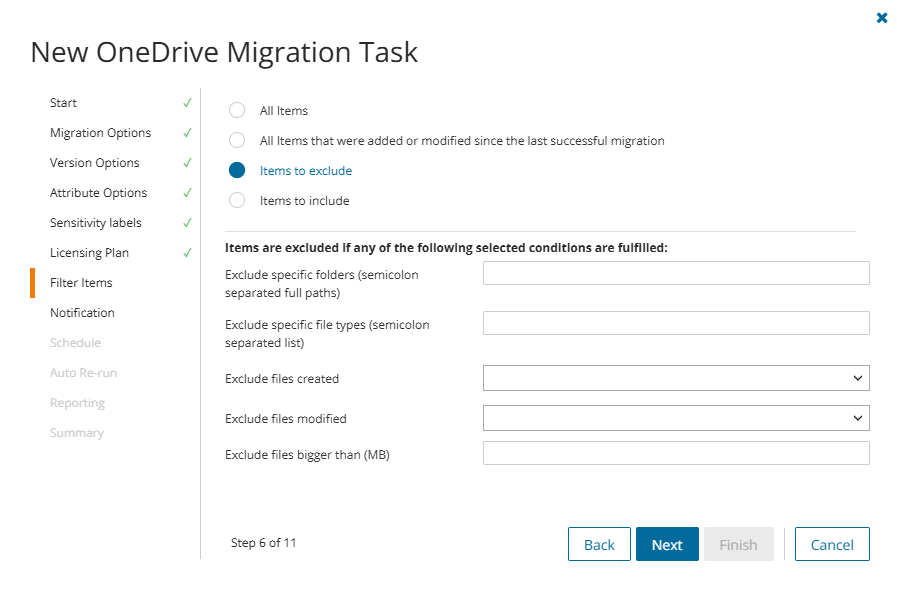Click the Next button
This screenshot has width=900, height=591.
click(667, 544)
